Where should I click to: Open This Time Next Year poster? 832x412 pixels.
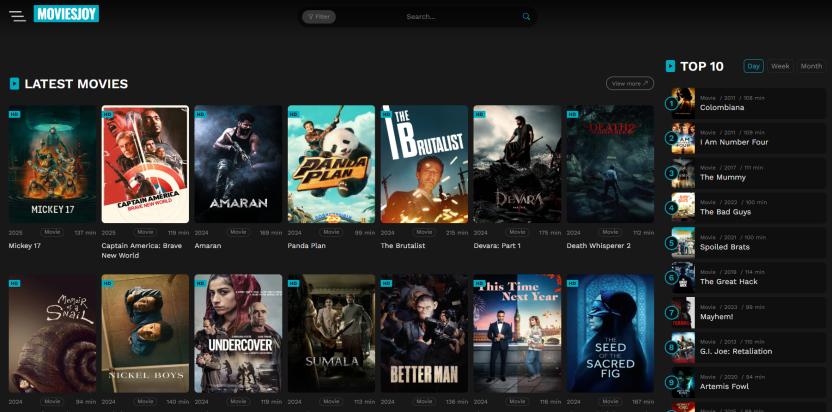517,333
